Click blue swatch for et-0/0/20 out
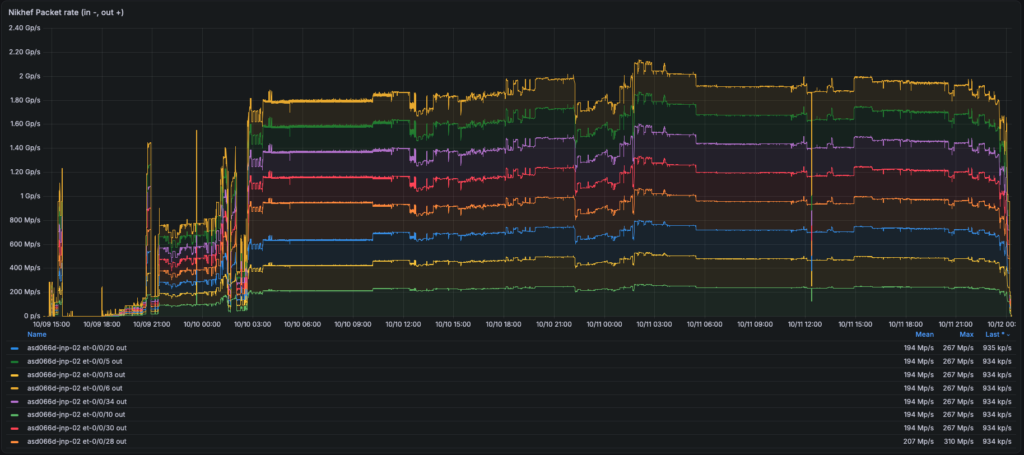Image resolution: width=1024 pixels, height=455 pixels. (x=15, y=348)
